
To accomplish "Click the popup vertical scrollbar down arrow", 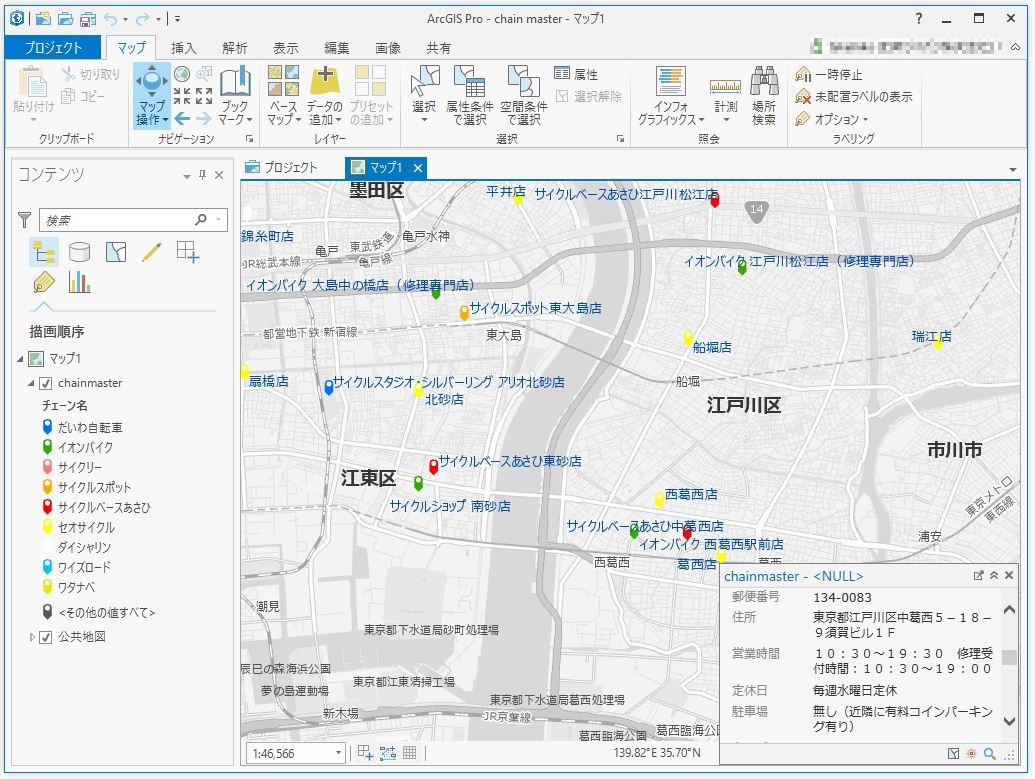I will pyautogui.click(x=1009, y=722).
